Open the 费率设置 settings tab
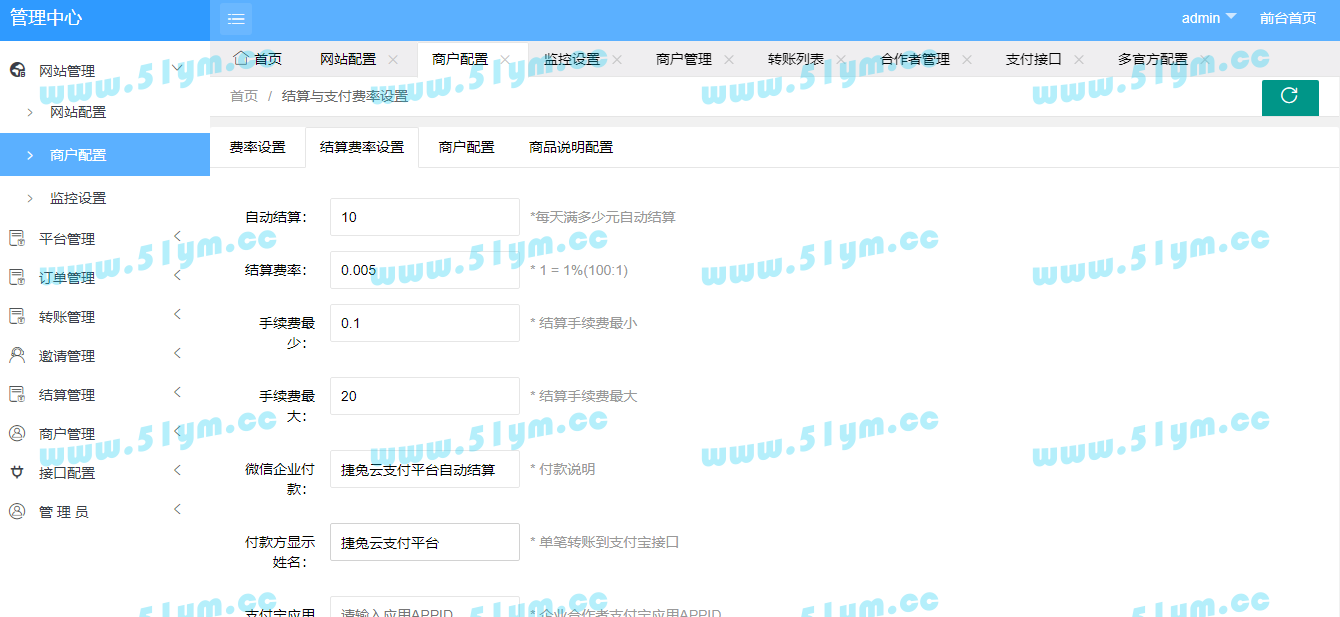The width and height of the screenshot is (1340, 617). pyautogui.click(x=258, y=147)
